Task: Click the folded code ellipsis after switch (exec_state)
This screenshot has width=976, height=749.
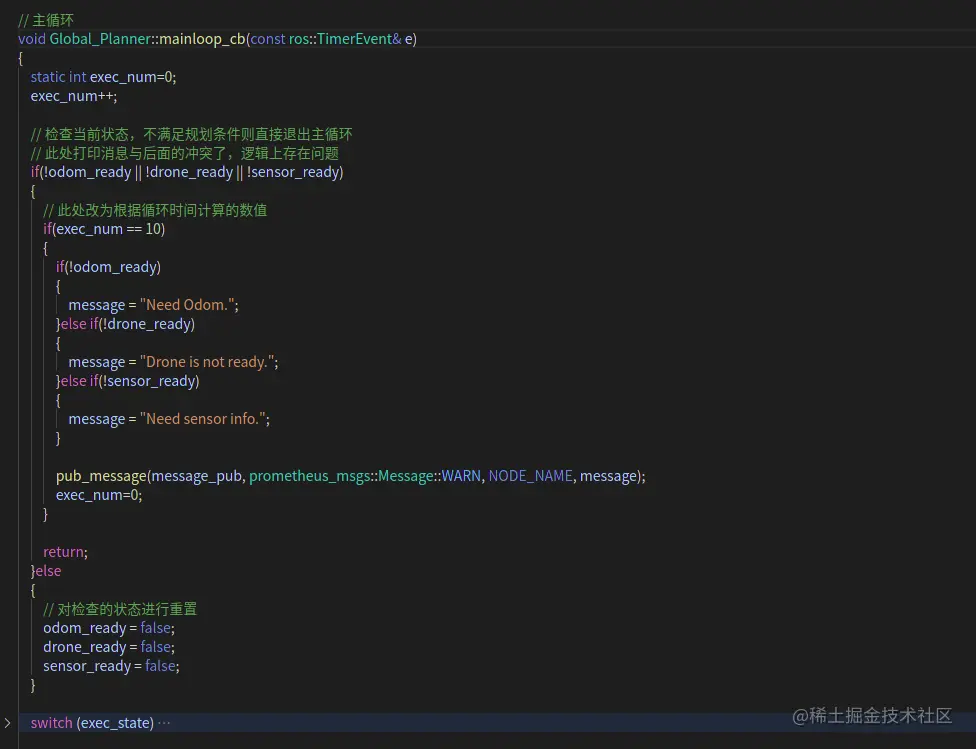Action: click(164, 723)
